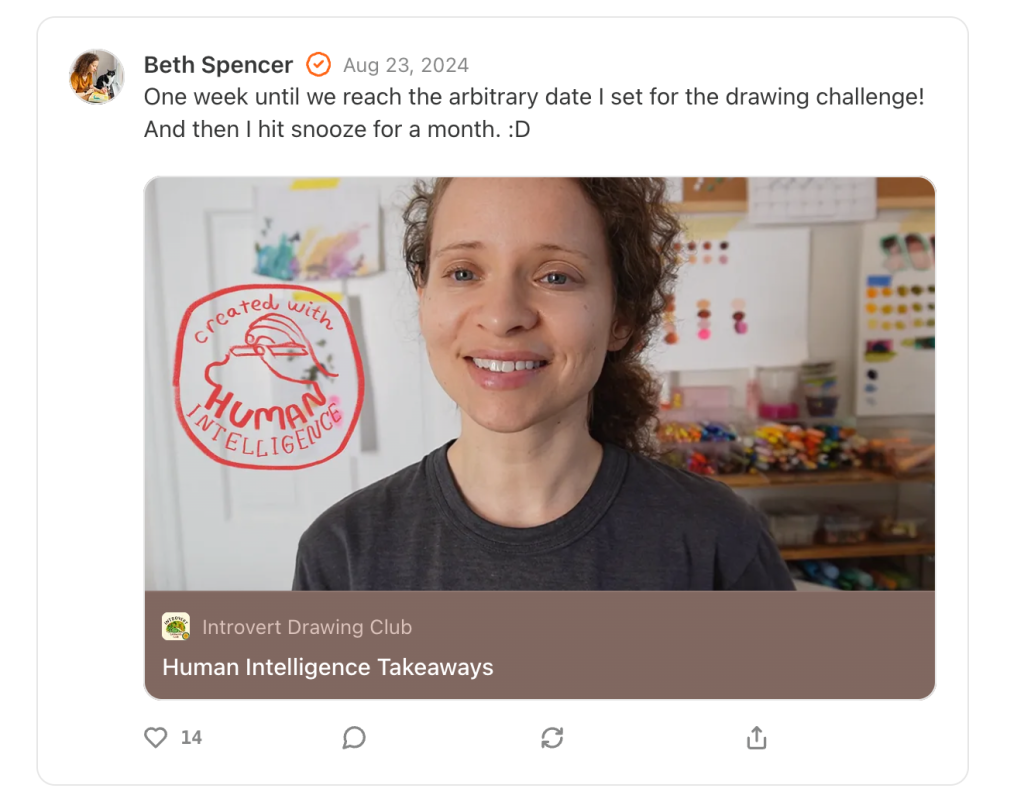The width and height of the screenshot is (1024, 802).
Task: Open Beth Spencer's profile name link
Action: coord(218,65)
